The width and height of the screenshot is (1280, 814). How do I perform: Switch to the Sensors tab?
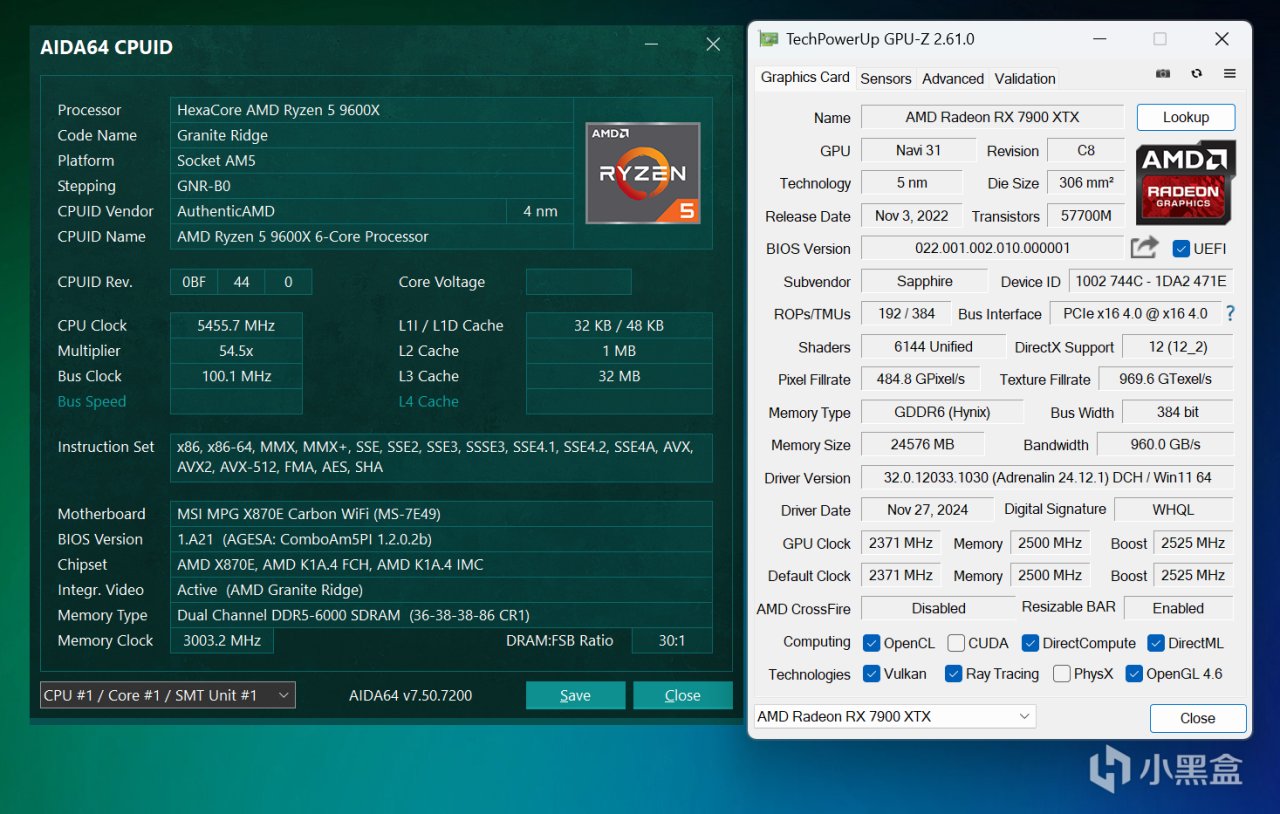coord(886,78)
